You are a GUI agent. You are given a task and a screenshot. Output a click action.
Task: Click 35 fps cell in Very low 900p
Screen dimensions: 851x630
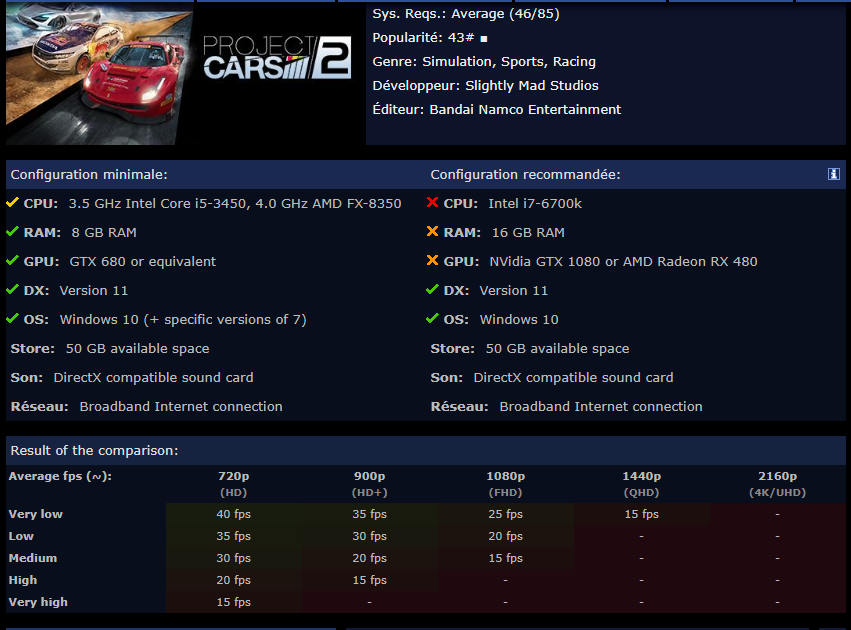[370, 514]
